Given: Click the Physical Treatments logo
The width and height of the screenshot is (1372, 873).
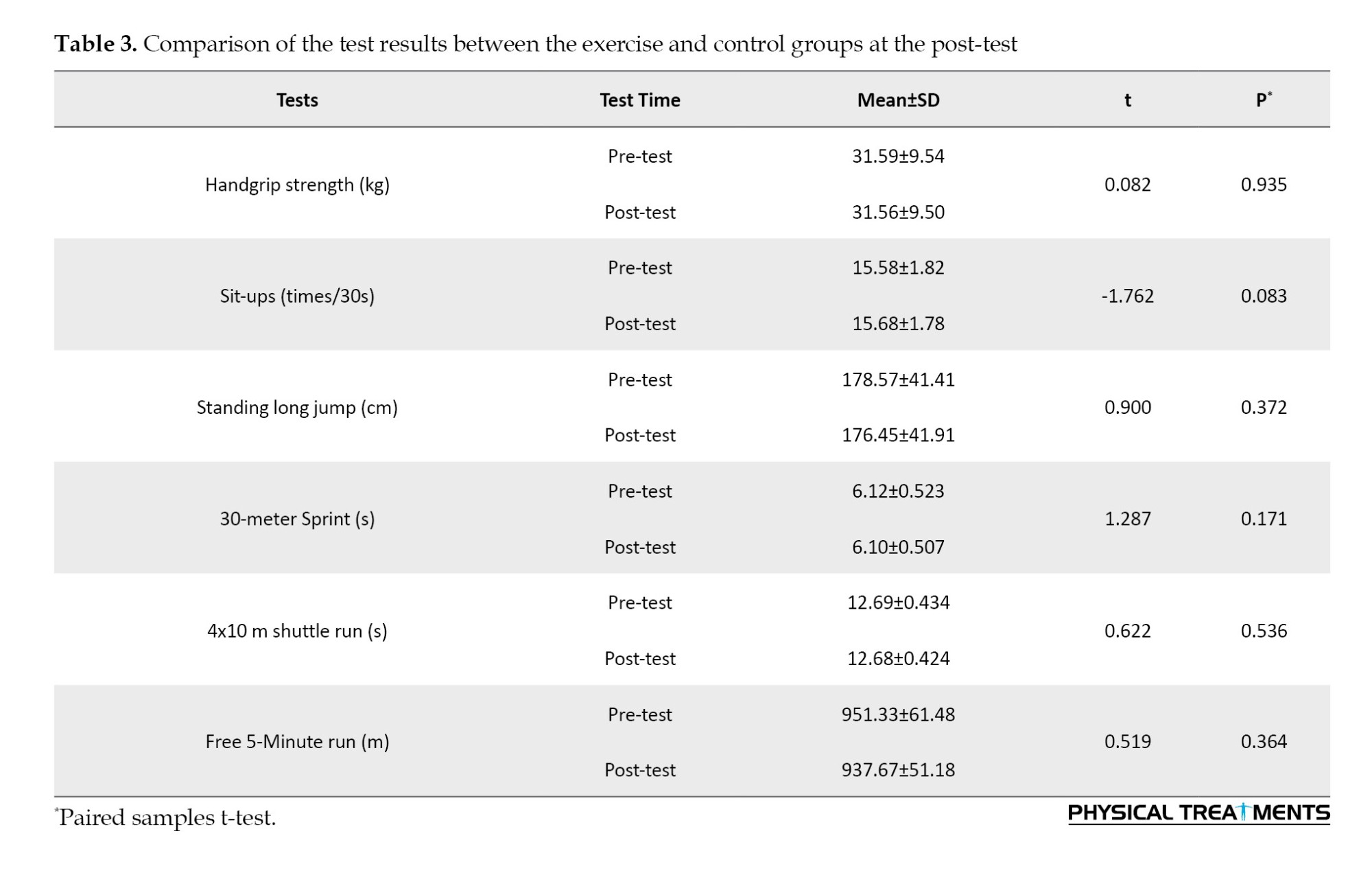Looking at the screenshot, I should 1198,813.
